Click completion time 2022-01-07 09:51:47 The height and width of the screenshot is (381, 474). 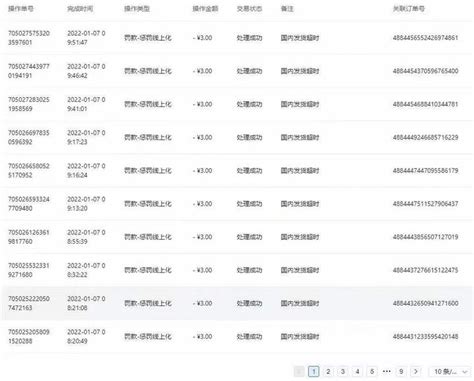coord(86,38)
